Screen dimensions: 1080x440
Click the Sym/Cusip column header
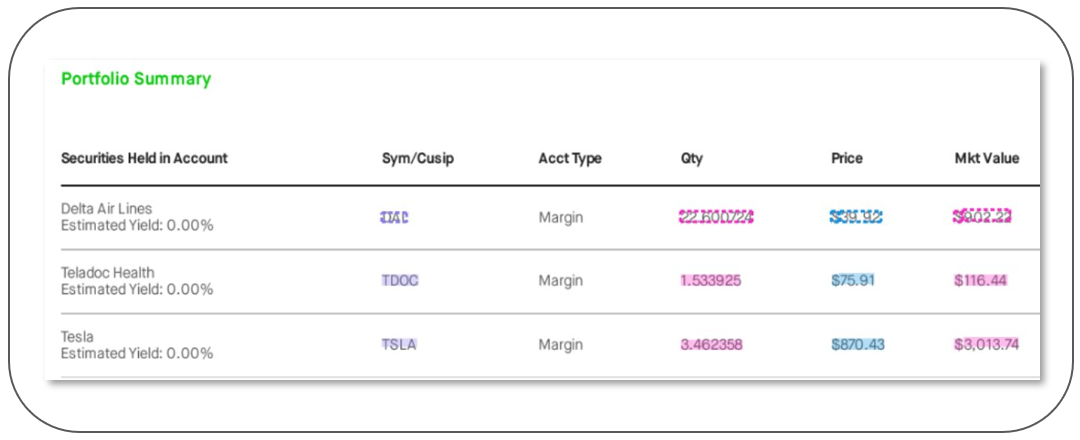coord(418,158)
